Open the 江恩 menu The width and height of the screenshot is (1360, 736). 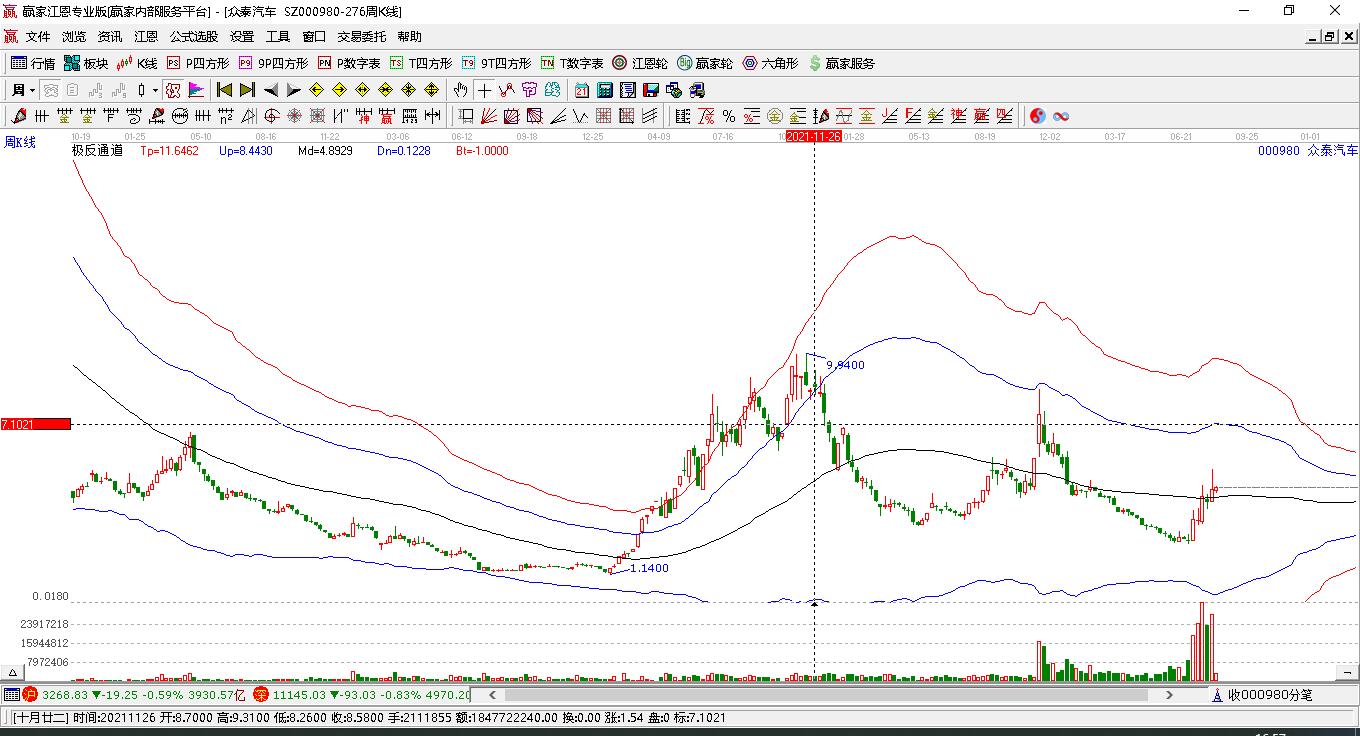tap(146, 37)
